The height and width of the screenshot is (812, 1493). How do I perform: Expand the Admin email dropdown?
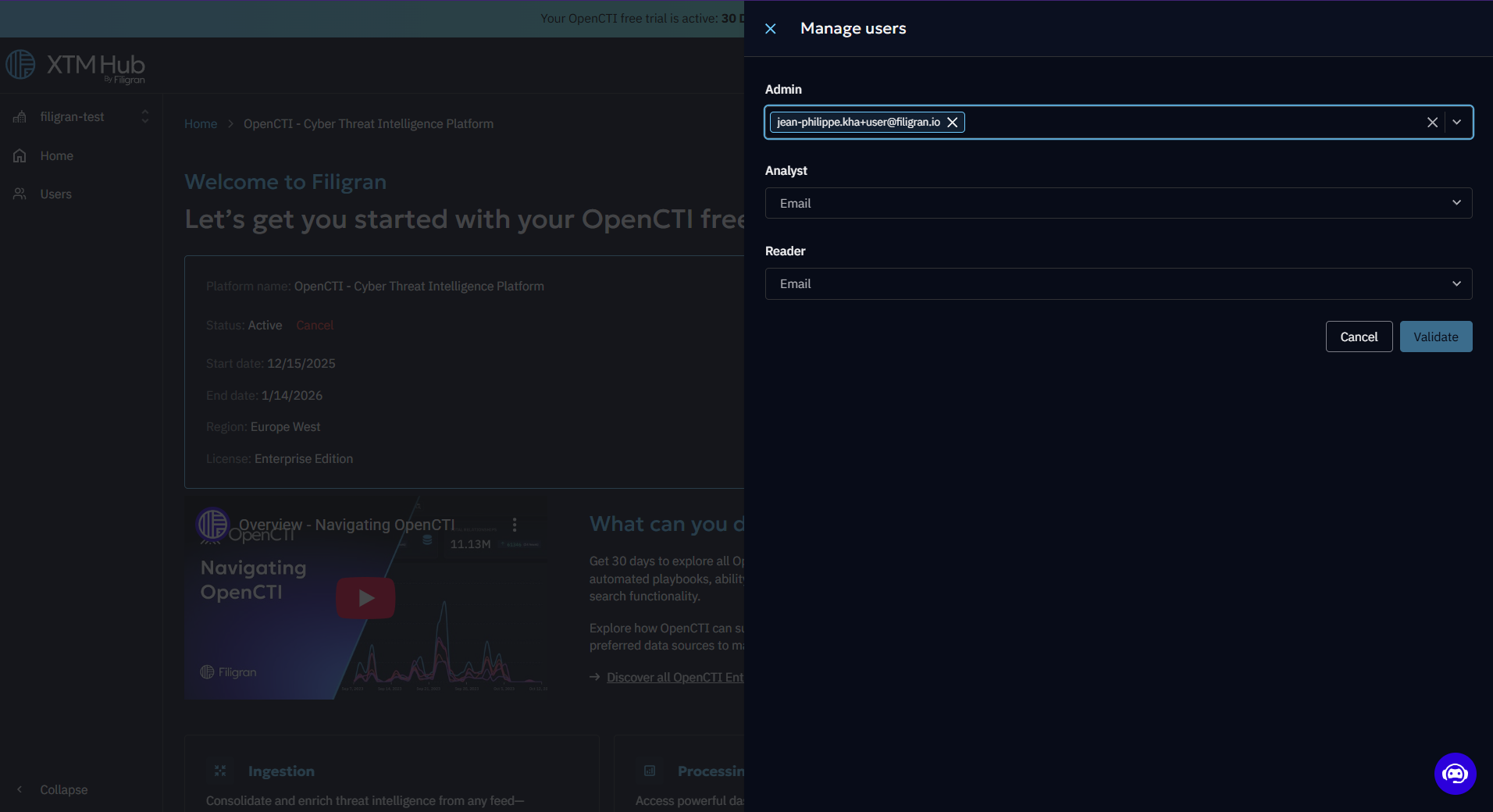pyautogui.click(x=1456, y=123)
